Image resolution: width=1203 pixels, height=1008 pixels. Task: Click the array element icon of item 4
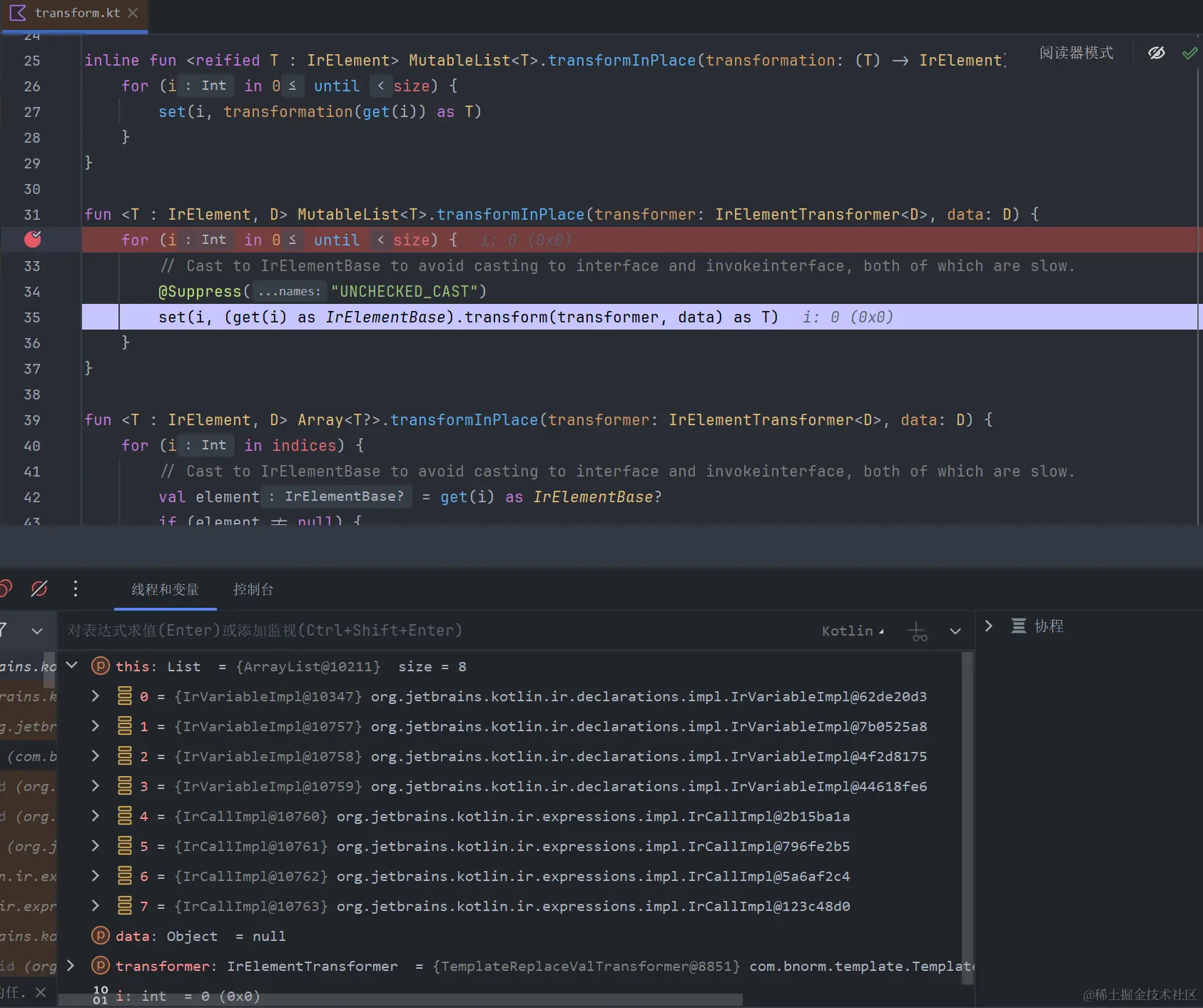[x=125, y=815]
